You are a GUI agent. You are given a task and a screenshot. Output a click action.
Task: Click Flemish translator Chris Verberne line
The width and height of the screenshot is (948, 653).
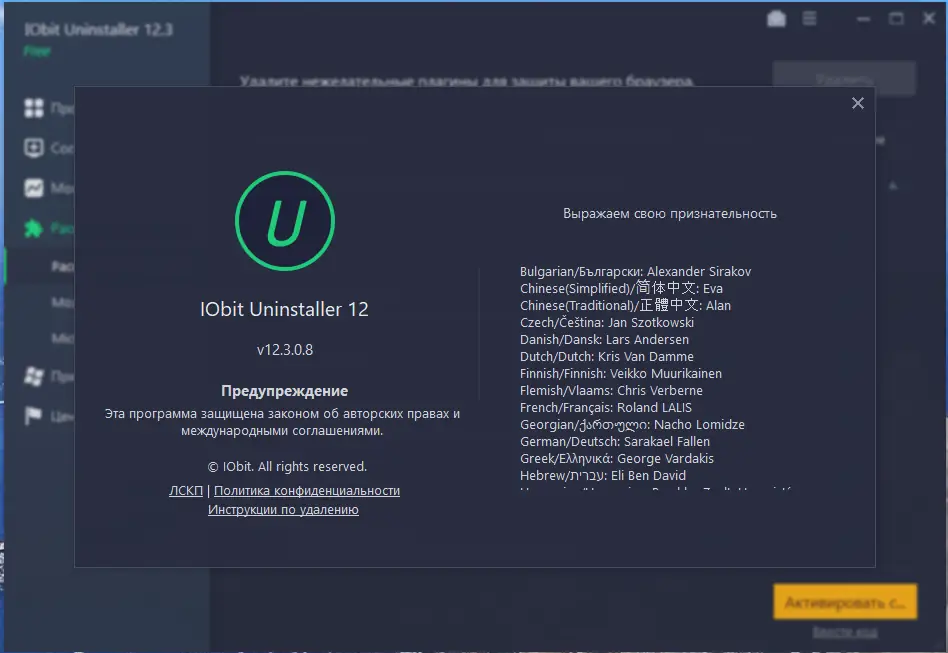[611, 390]
